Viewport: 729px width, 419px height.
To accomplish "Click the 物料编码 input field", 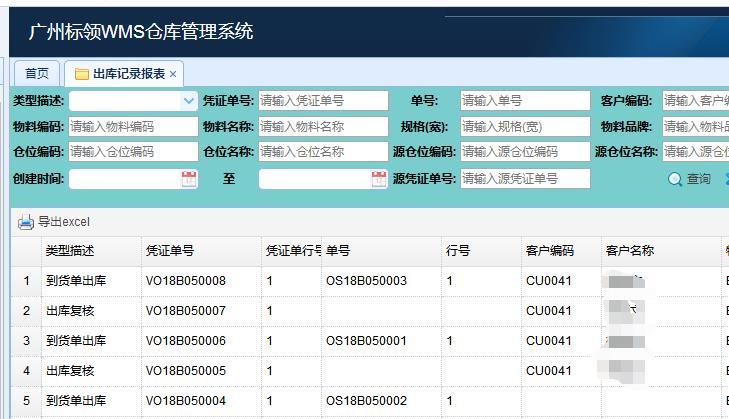I will point(132,127).
